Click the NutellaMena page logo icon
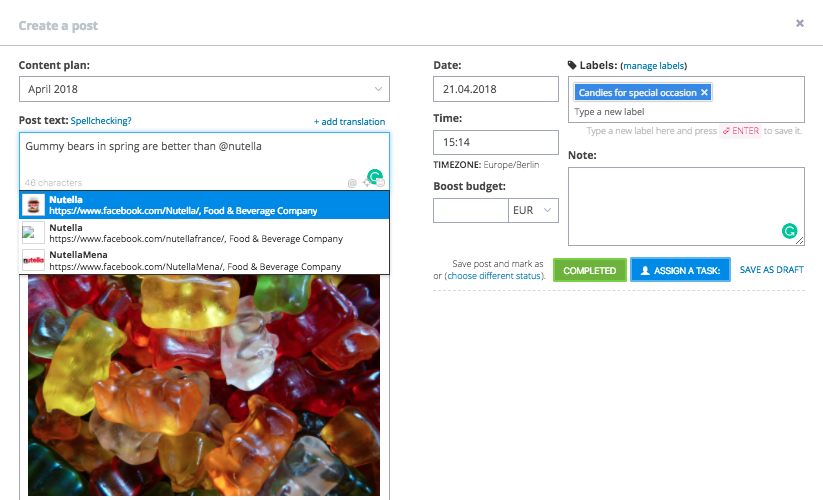 [33, 260]
